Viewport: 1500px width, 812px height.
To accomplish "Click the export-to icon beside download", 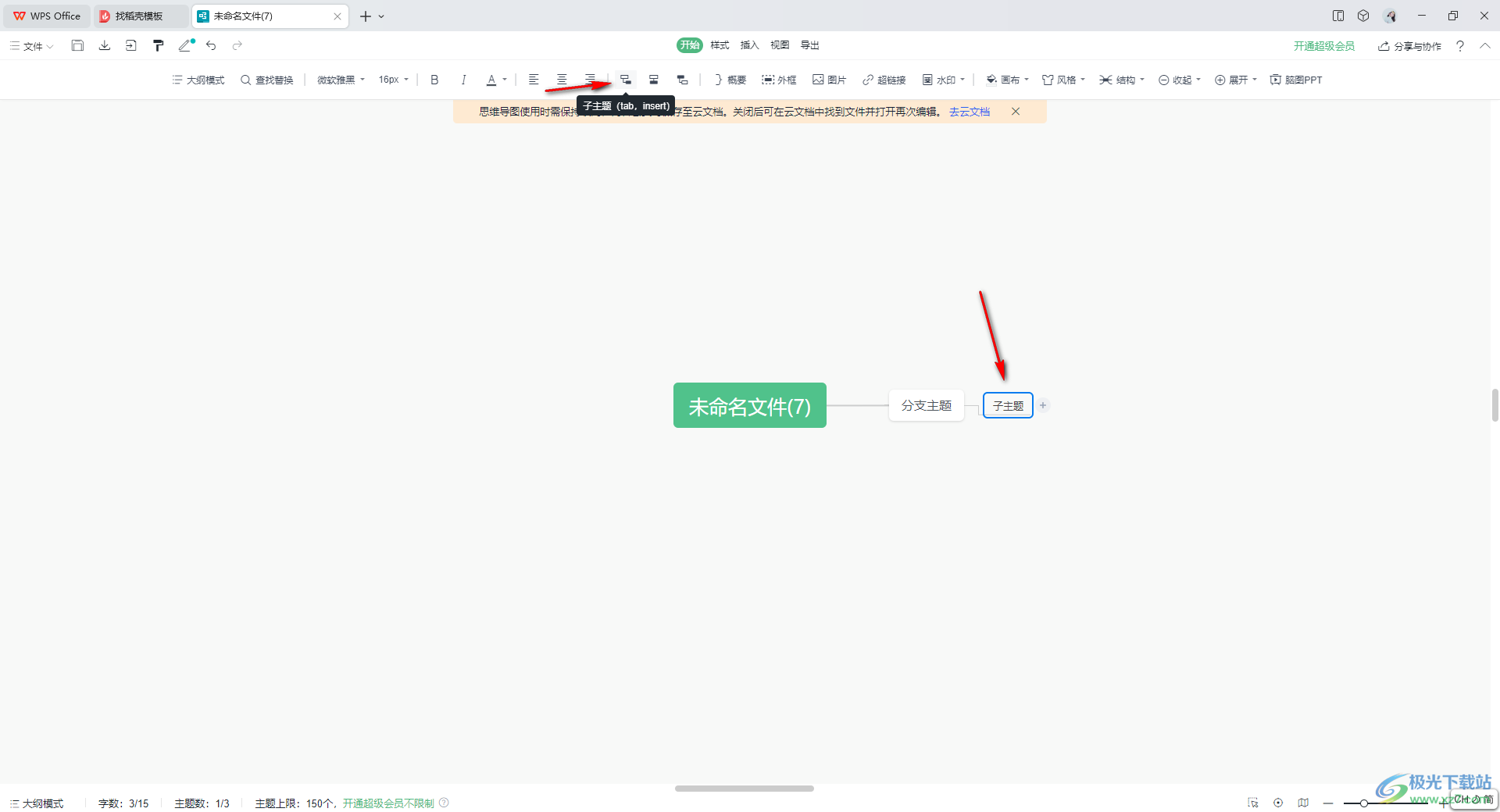I will pyautogui.click(x=131, y=45).
